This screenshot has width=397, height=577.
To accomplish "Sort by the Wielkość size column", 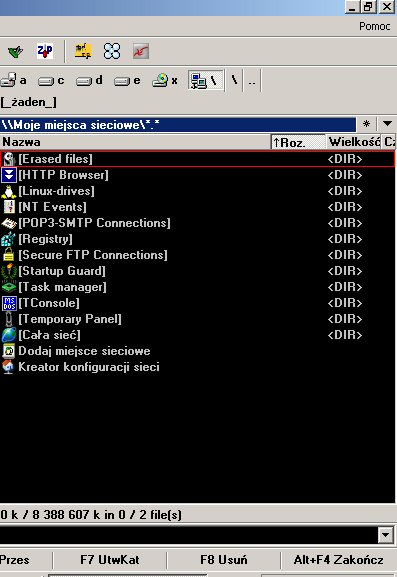I will point(354,142).
